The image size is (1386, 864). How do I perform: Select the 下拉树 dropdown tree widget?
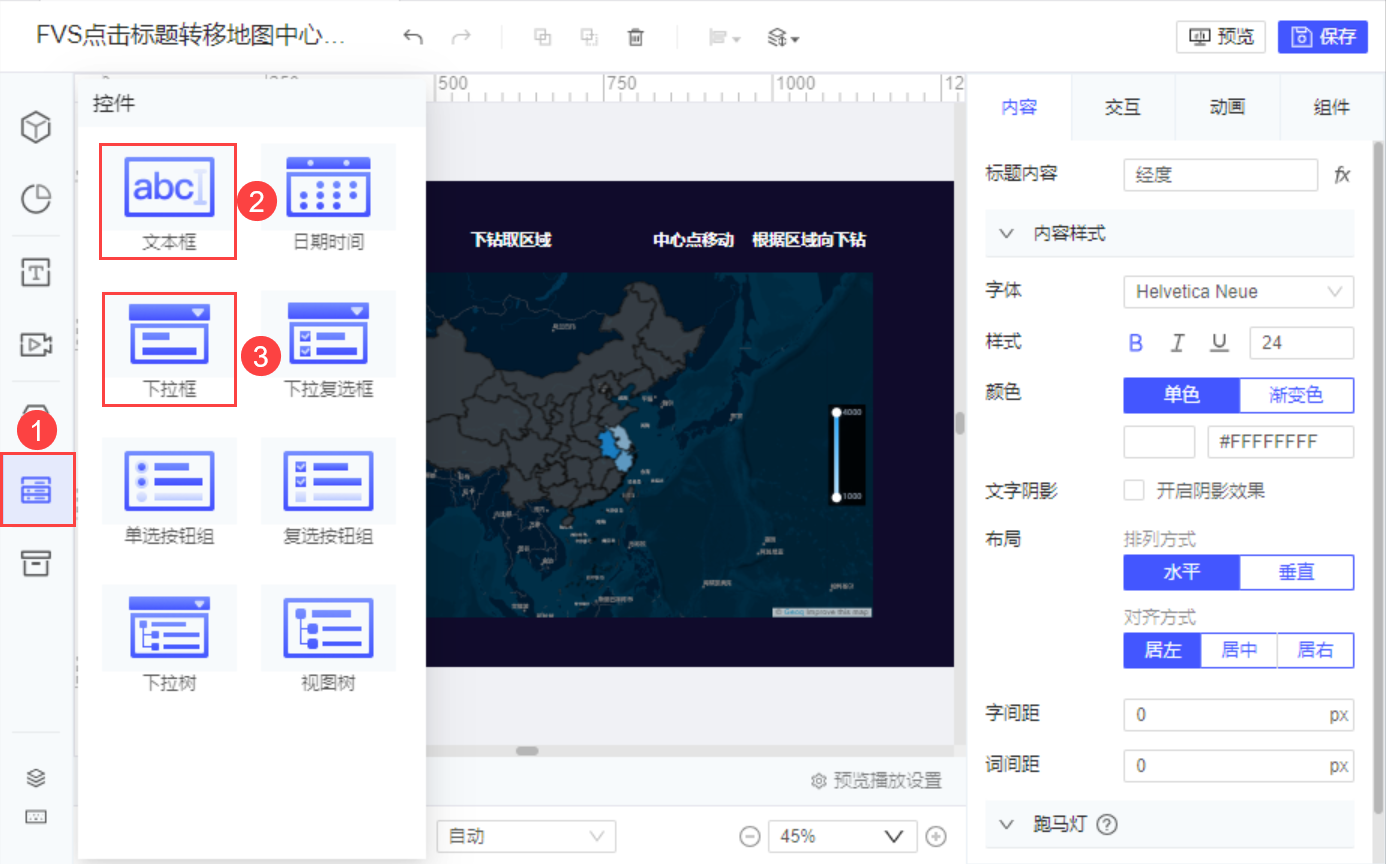click(169, 642)
